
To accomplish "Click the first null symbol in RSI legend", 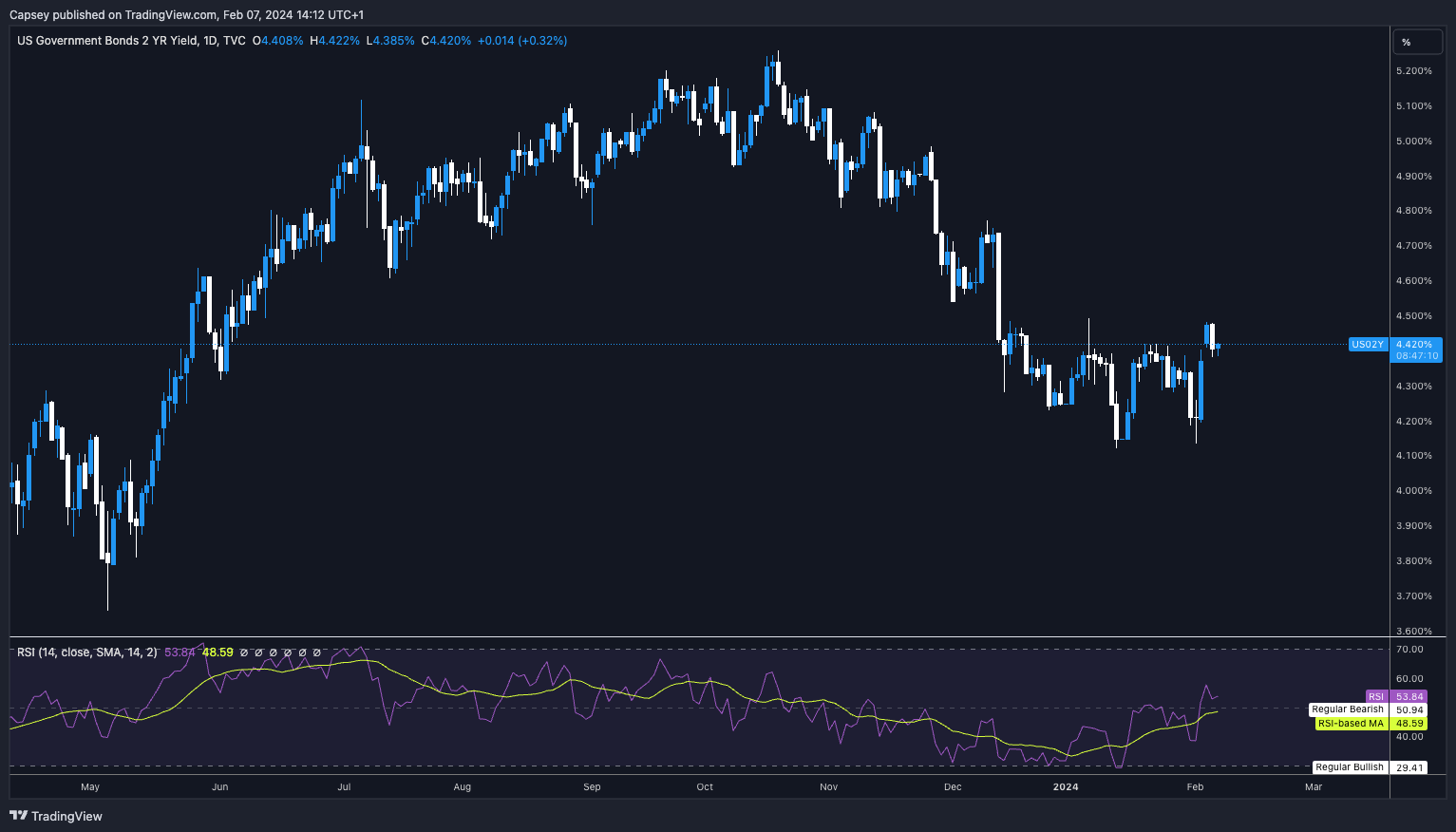I will pos(244,652).
